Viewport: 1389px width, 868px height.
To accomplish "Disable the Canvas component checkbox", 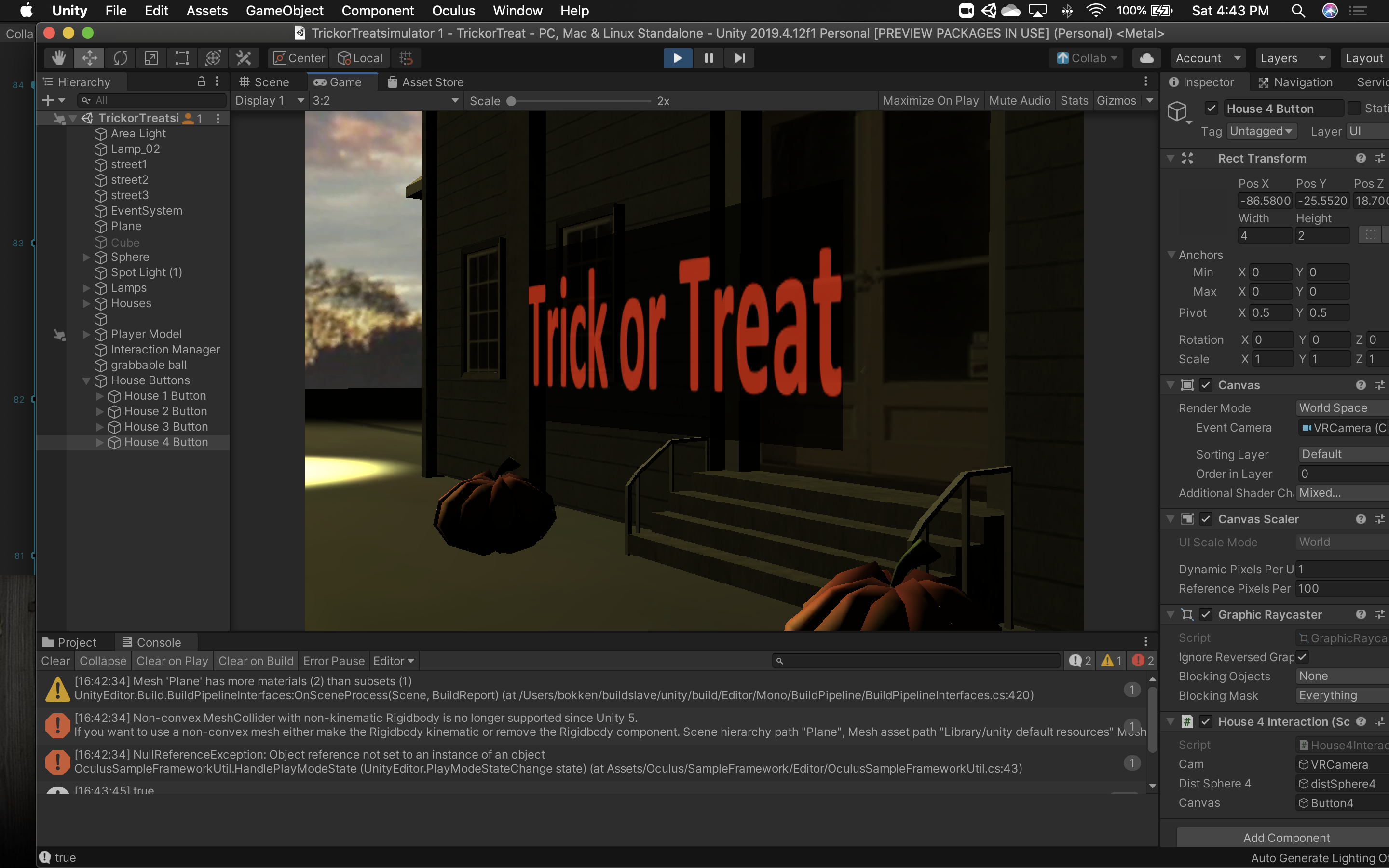I will pyautogui.click(x=1206, y=385).
